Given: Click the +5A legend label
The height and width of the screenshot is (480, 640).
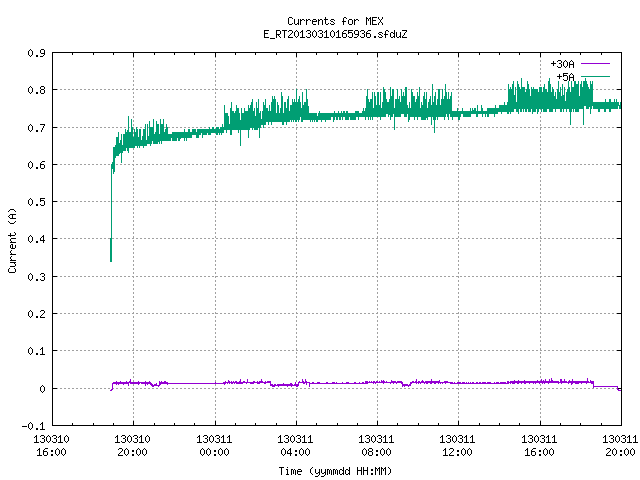Looking at the screenshot, I should tap(565, 77).
